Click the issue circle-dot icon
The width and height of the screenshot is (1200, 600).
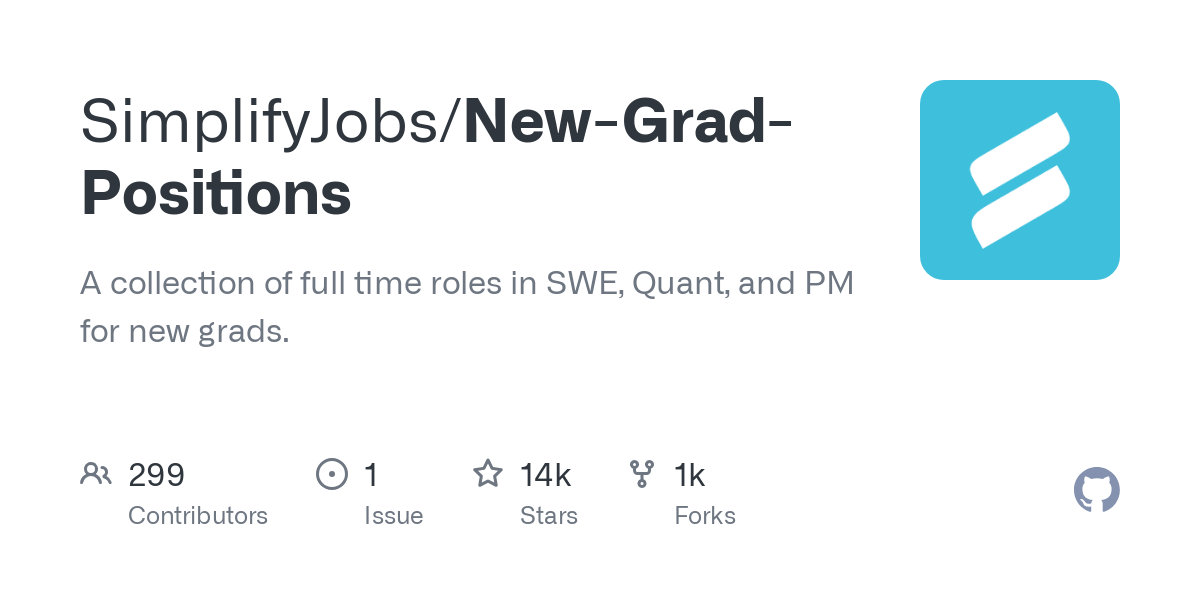coord(331,474)
